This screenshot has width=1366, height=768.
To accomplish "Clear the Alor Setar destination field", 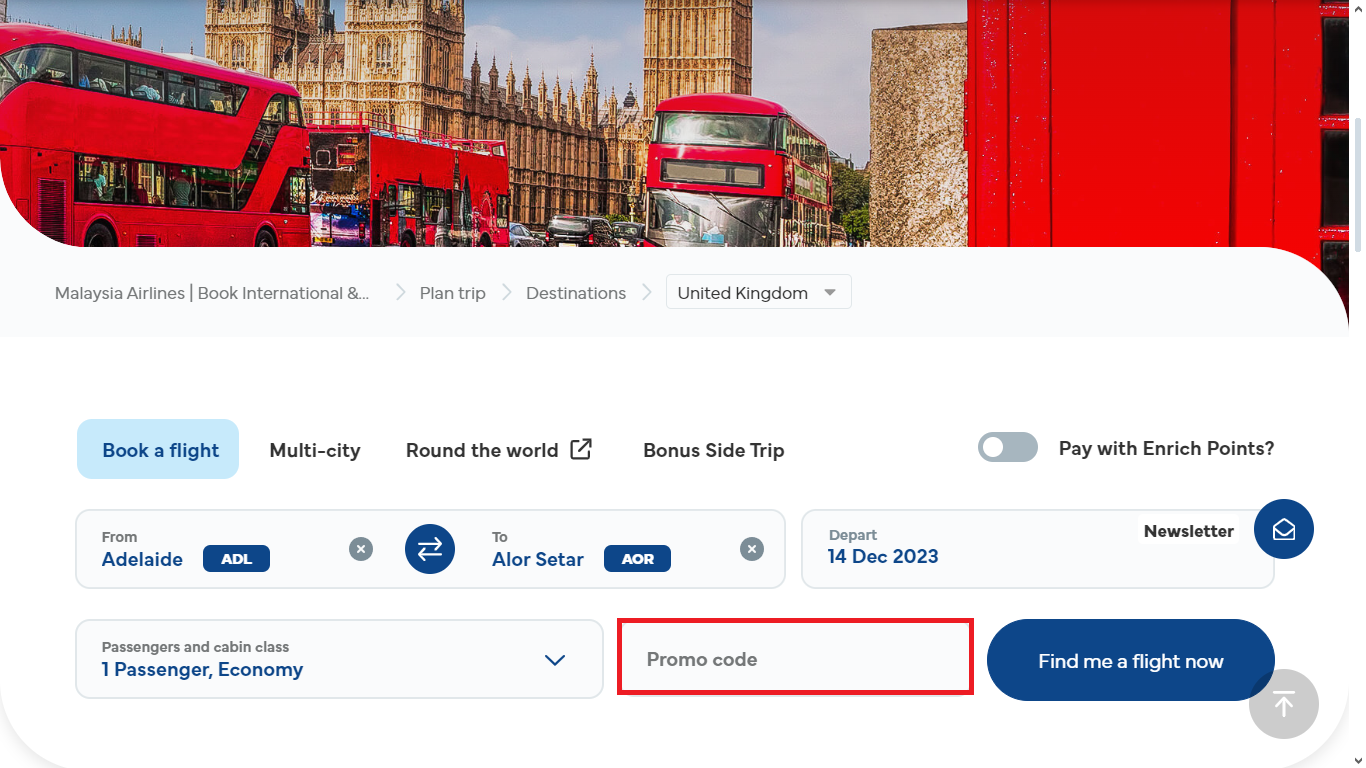I will (751, 549).
